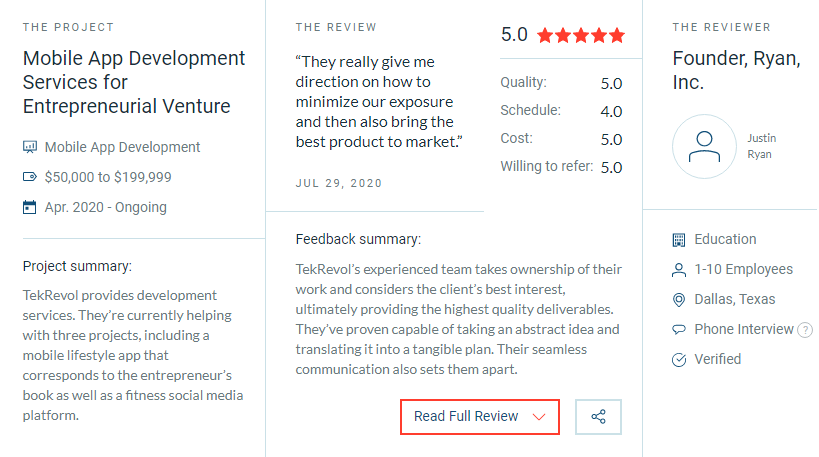This screenshot has width=819, height=457.
Task: Click the price tag budget icon
Action: [x=30, y=177]
